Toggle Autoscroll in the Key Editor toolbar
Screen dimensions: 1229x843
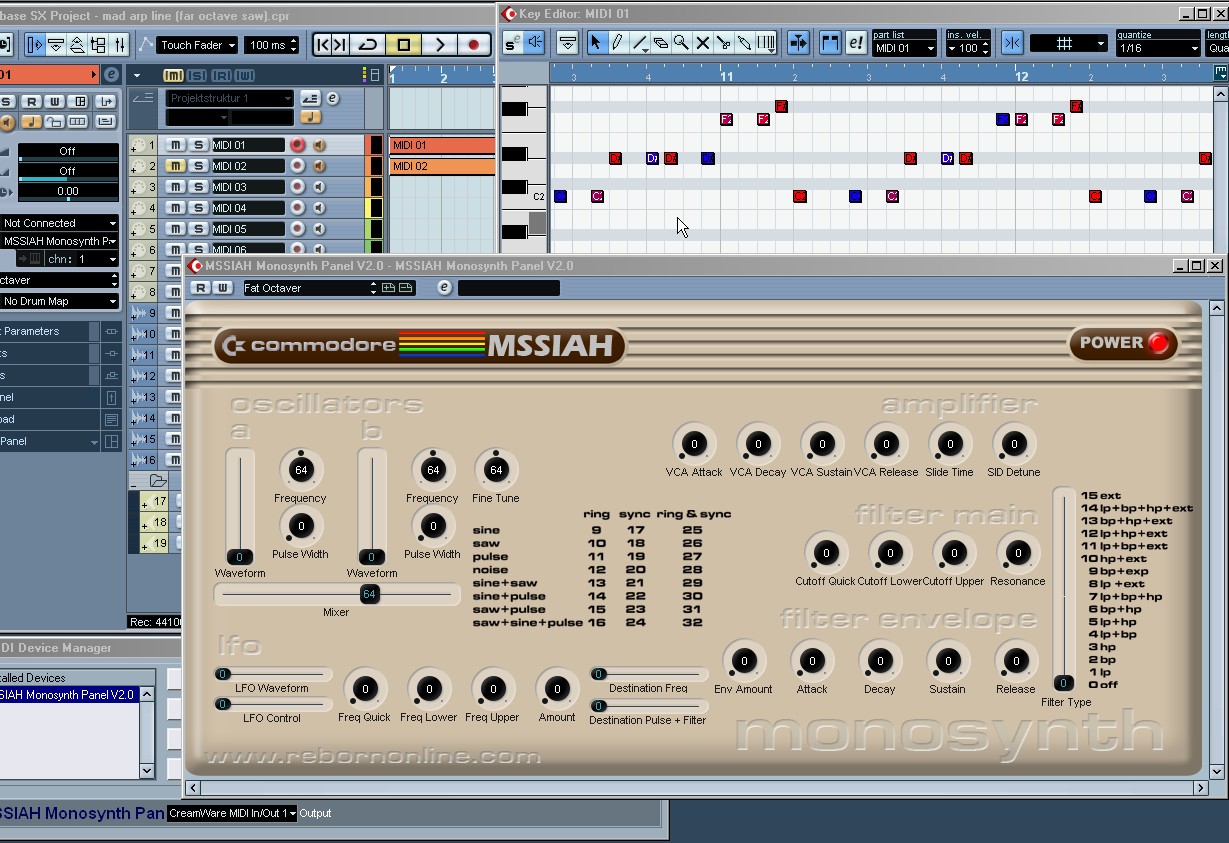coord(798,43)
